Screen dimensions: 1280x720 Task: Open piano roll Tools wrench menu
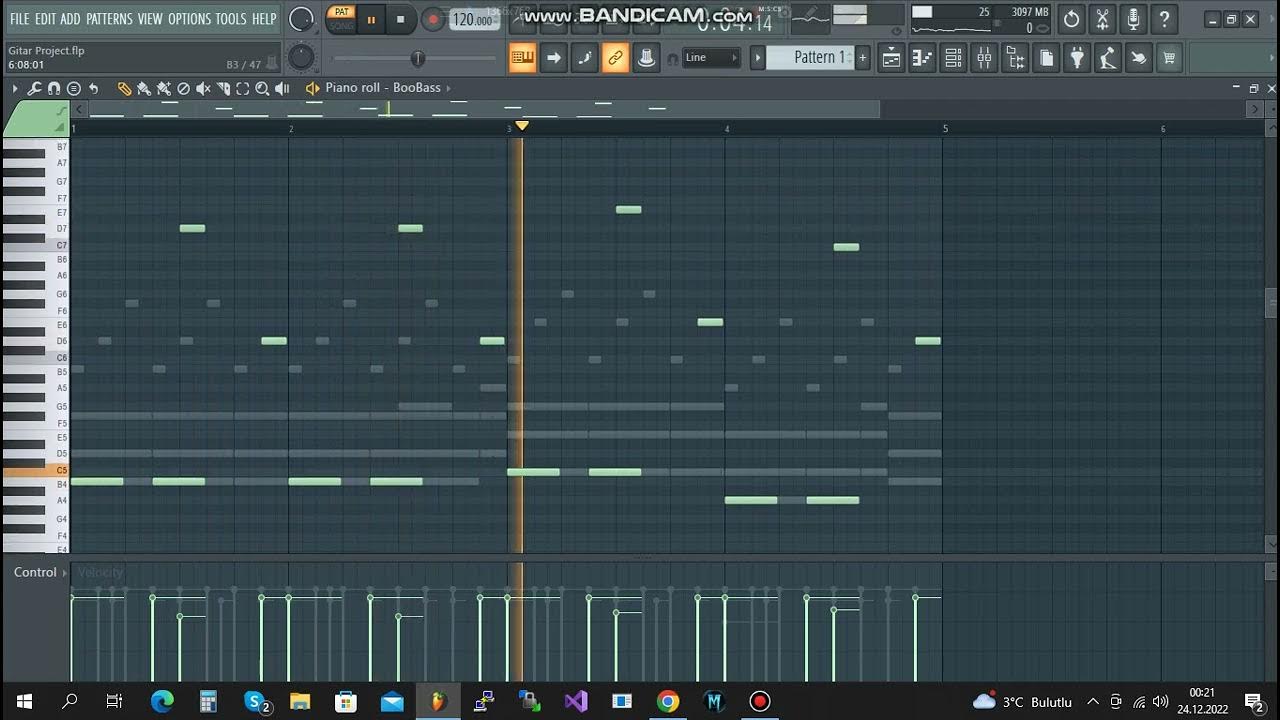tap(34, 88)
